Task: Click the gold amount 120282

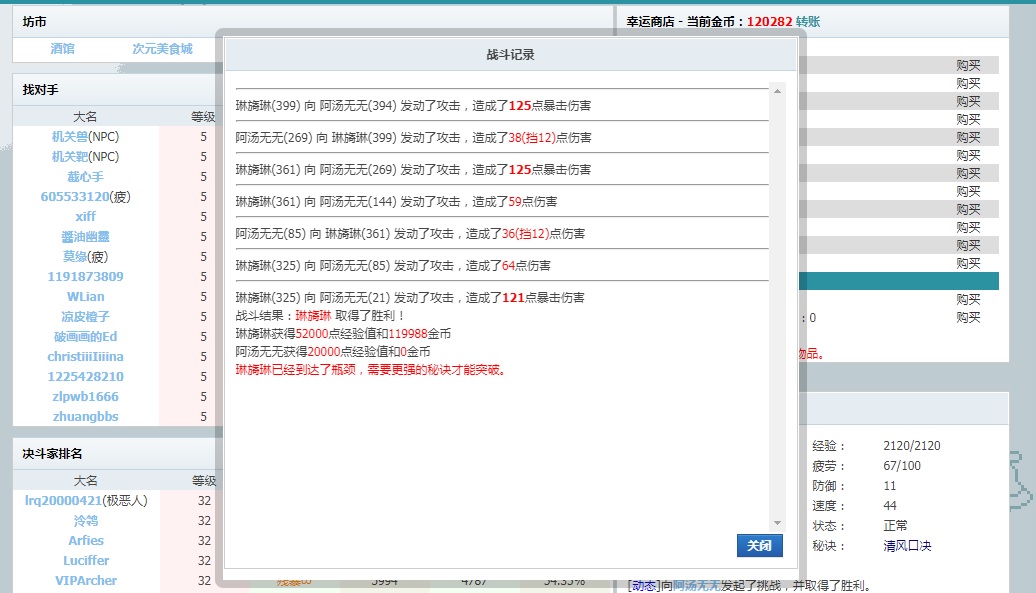Action: (769, 22)
